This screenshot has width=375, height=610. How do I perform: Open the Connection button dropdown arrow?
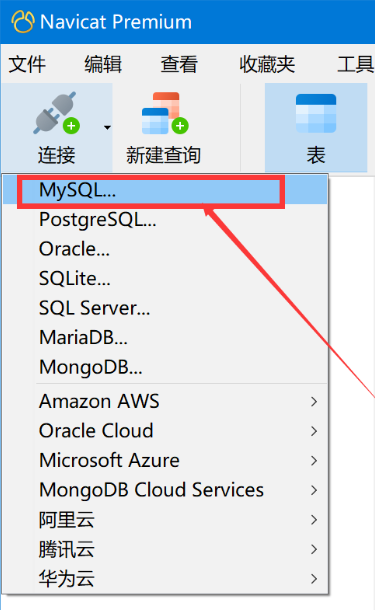pos(107,128)
